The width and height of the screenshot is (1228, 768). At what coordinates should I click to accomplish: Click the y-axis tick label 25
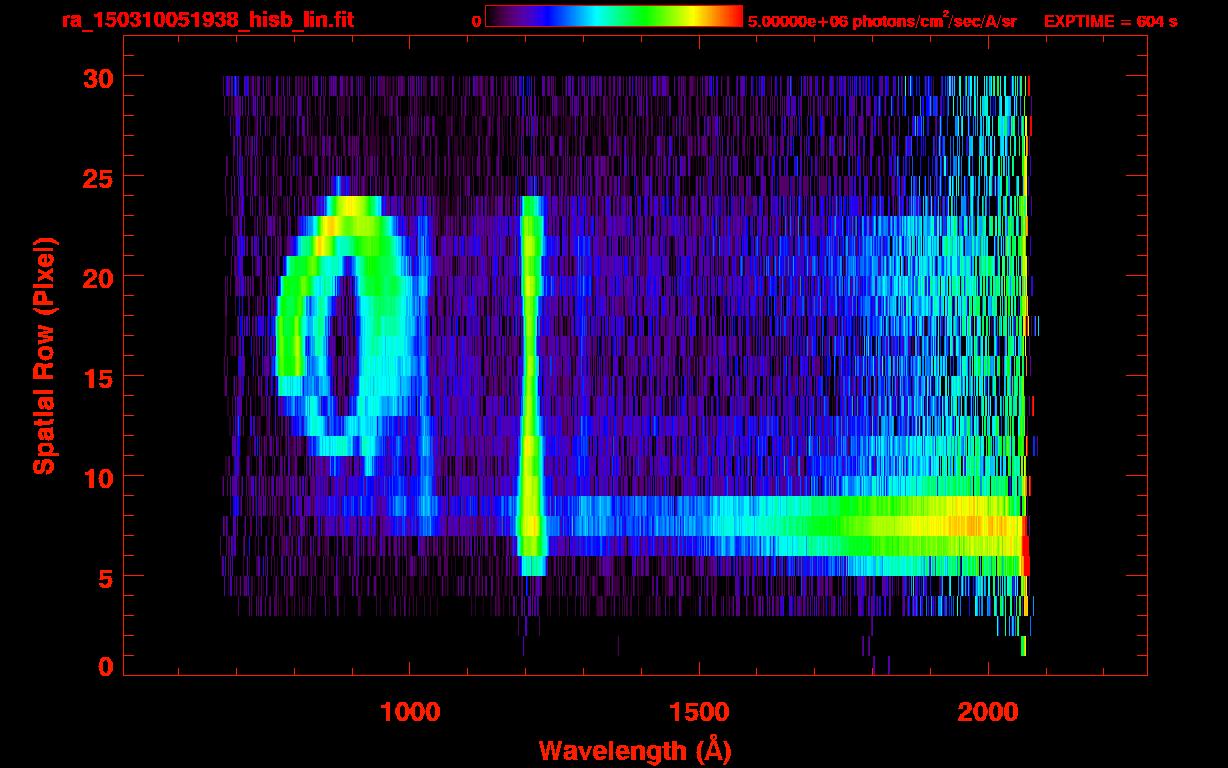[x=97, y=177]
